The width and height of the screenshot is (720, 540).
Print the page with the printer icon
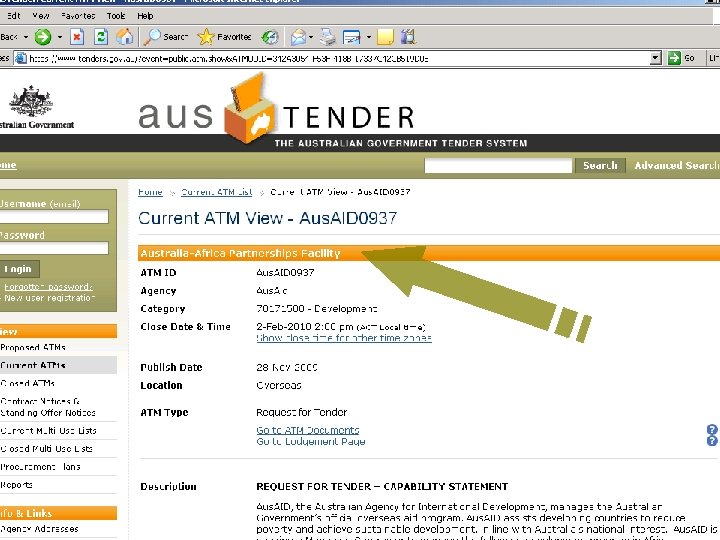pos(327,37)
